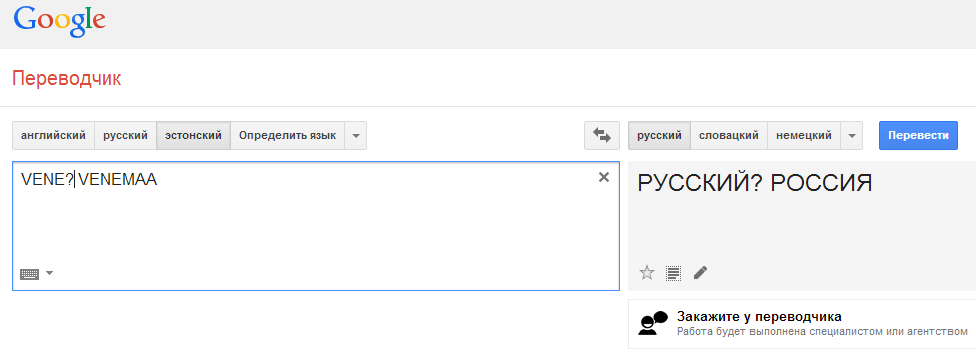The height and width of the screenshot is (363, 976).
Task: Expand the source language dropdown arrow
Action: click(355, 136)
